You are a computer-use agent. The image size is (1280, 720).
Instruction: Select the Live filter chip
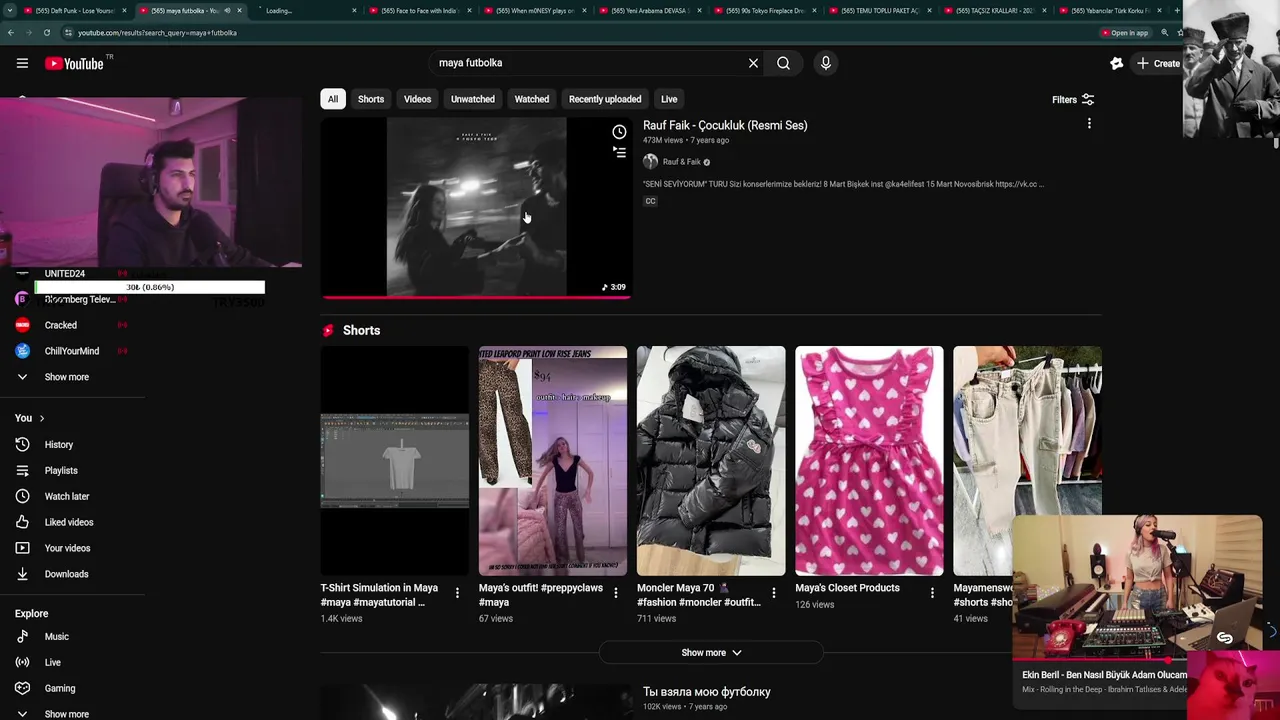click(x=669, y=99)
